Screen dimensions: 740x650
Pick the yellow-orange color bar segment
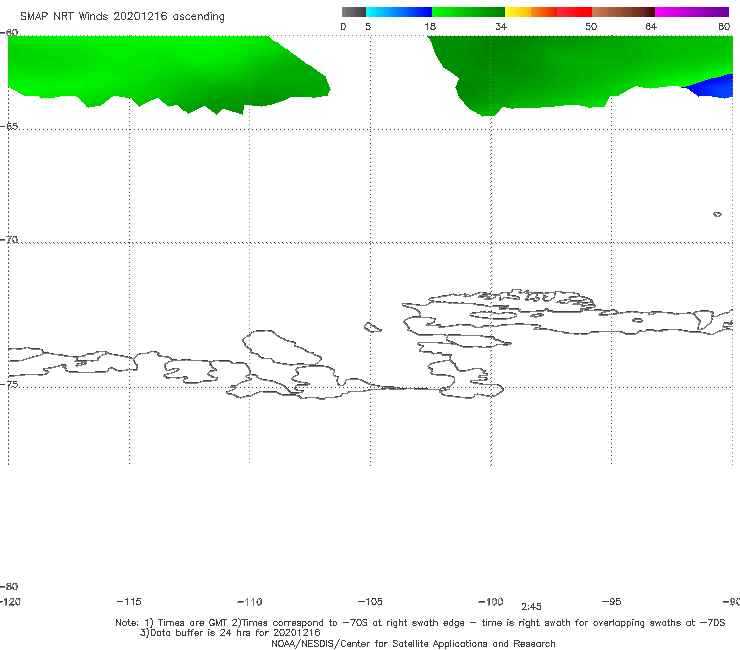click(x=531, y=12)
